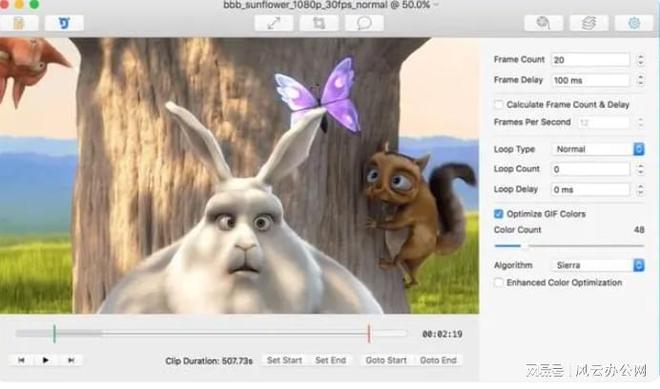660x389 pixels.
Task: Click the Loop Count input field
Action: (591, 169)
